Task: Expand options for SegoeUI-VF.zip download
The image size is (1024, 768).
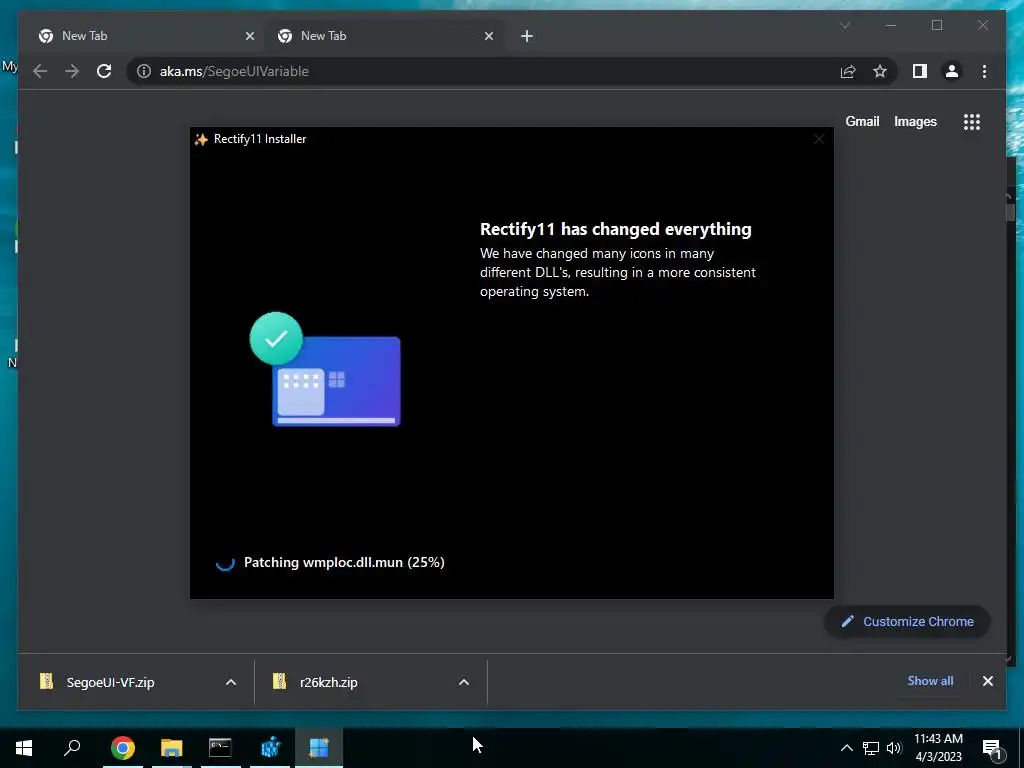Action: (x=231, y=682)
